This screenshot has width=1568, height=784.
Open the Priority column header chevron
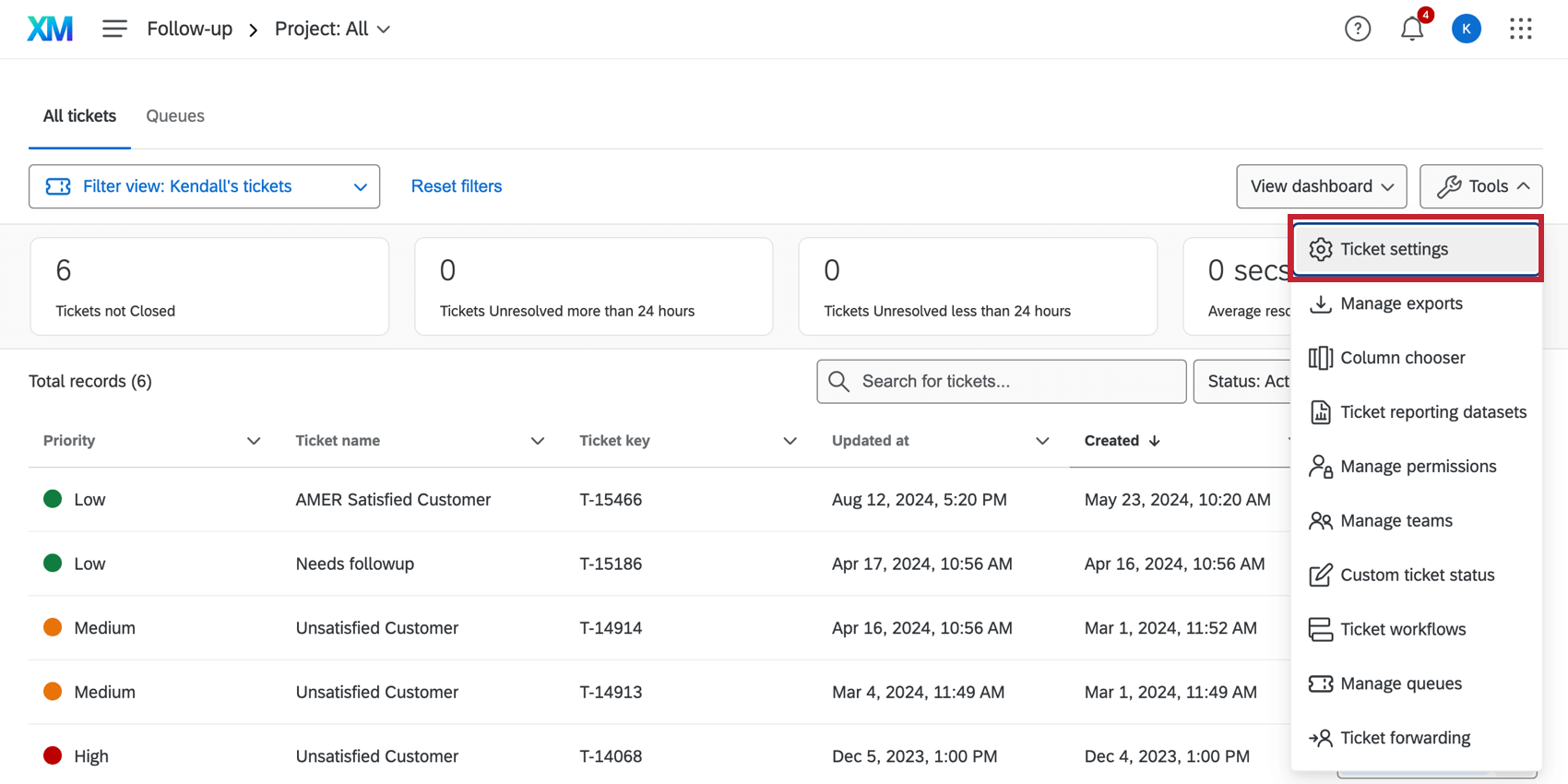[254, 441]
